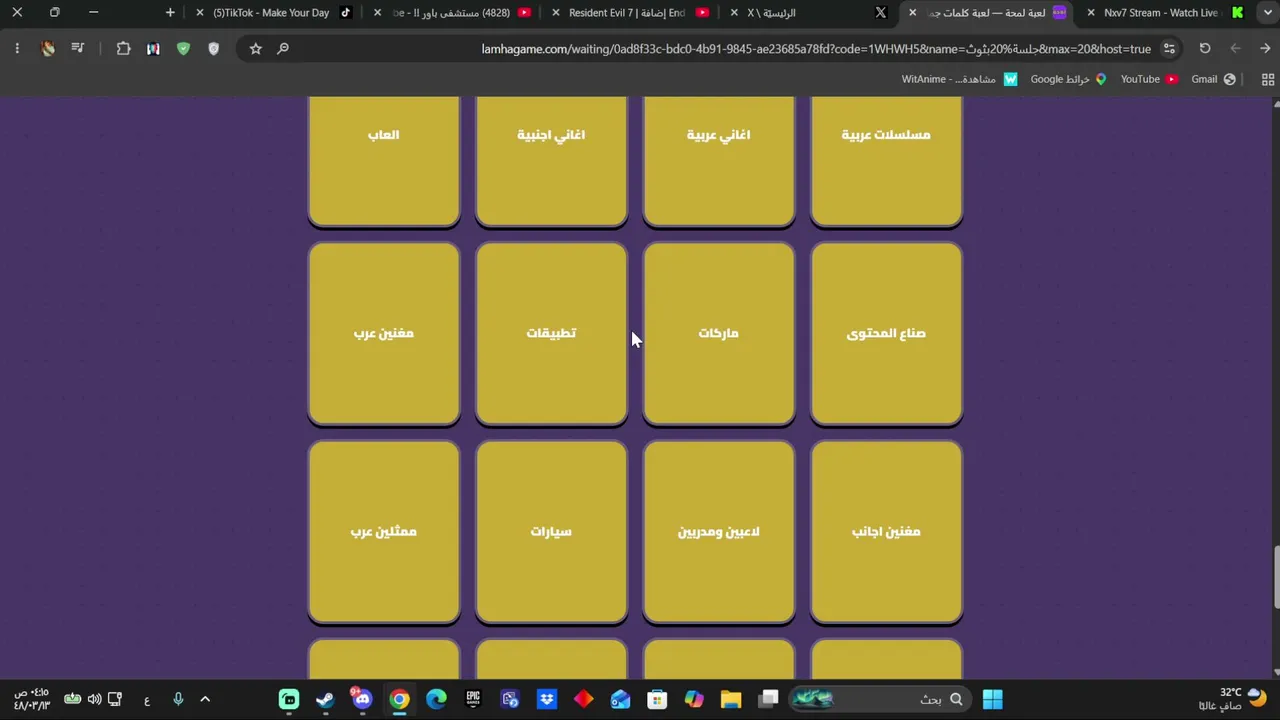Image resolution: width=1280 pixels, height=720 pixels.
Task: Close the TikTok tab
Action: tap(200, 13)
